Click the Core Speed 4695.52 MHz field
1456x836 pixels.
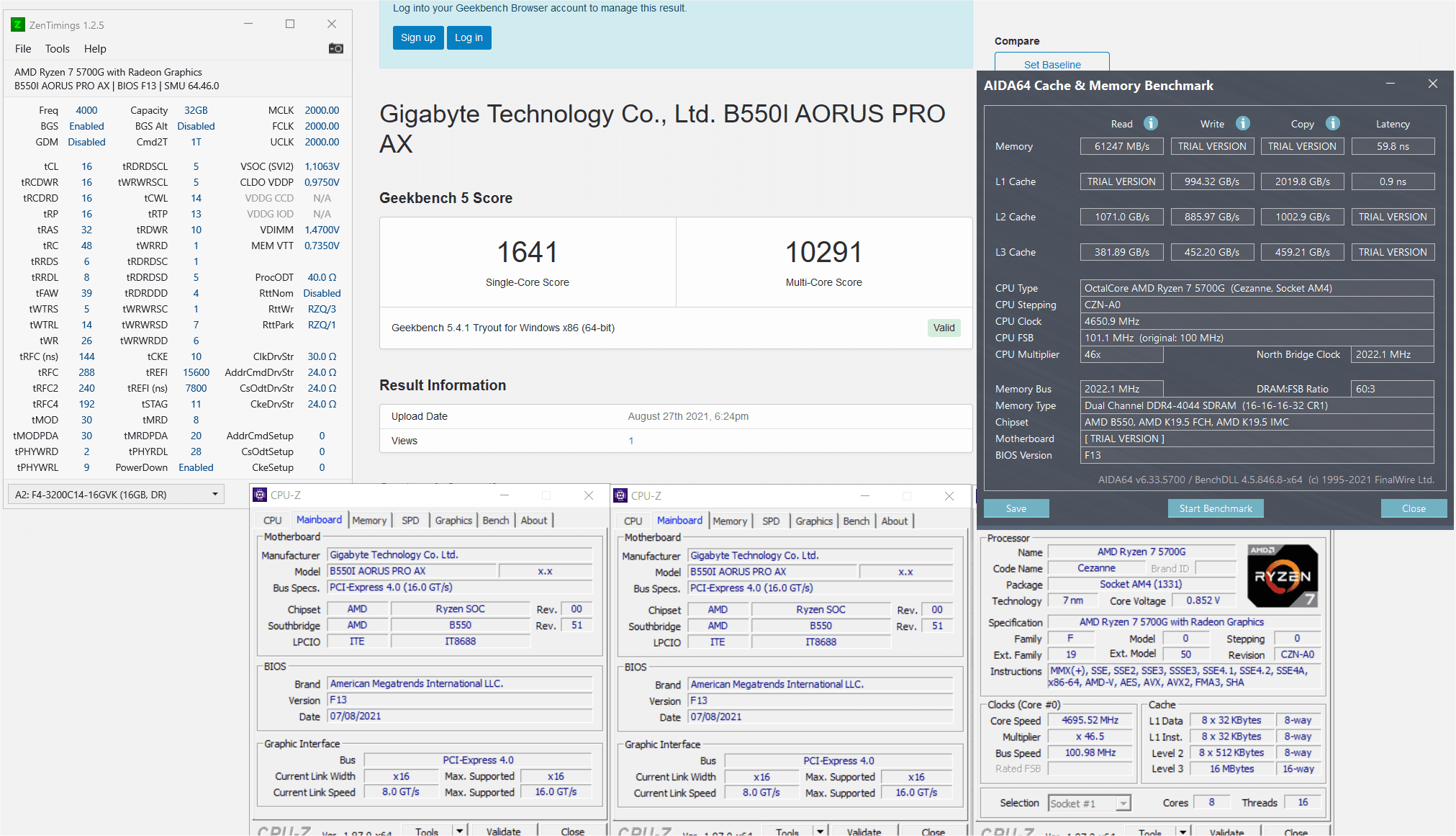click(1090, 720)
